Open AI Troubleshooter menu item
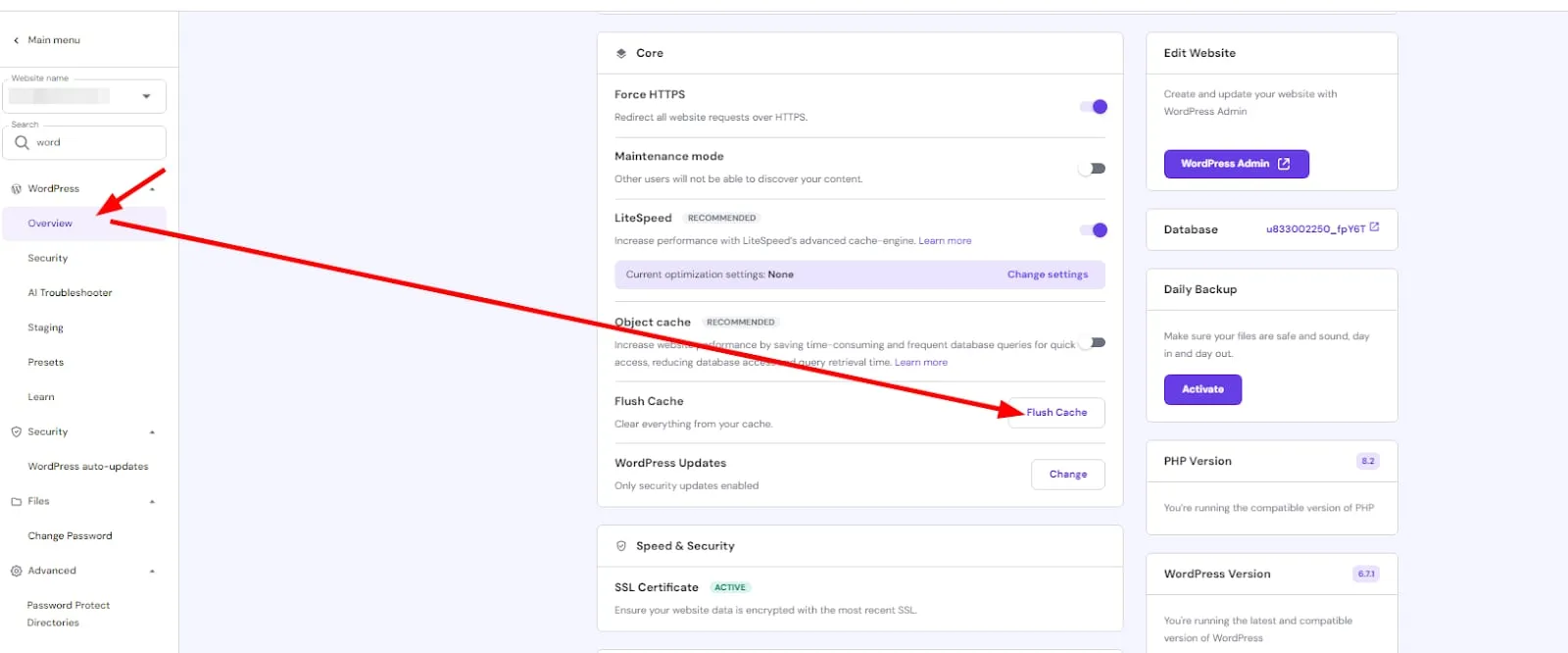 click(x=70, y=293)
